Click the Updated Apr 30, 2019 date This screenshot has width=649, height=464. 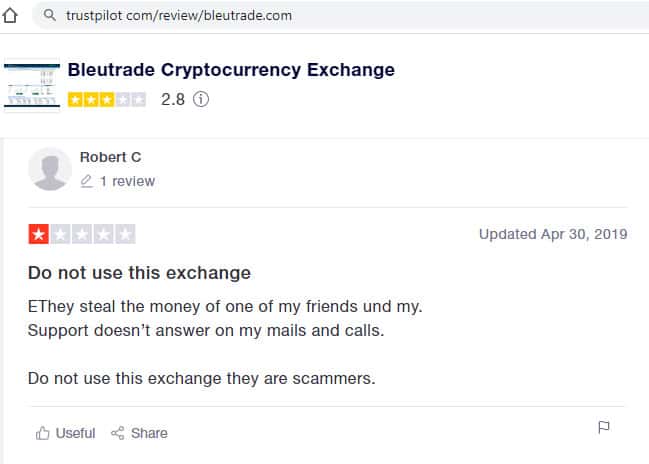tap(553, 234)
